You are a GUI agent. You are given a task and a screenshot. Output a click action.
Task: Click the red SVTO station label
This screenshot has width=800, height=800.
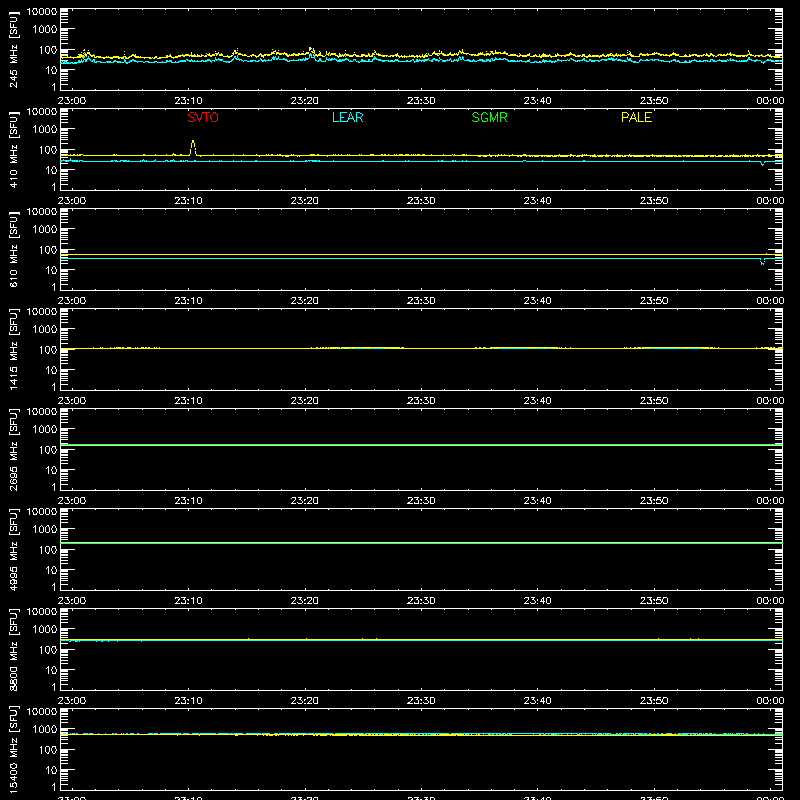203,117
